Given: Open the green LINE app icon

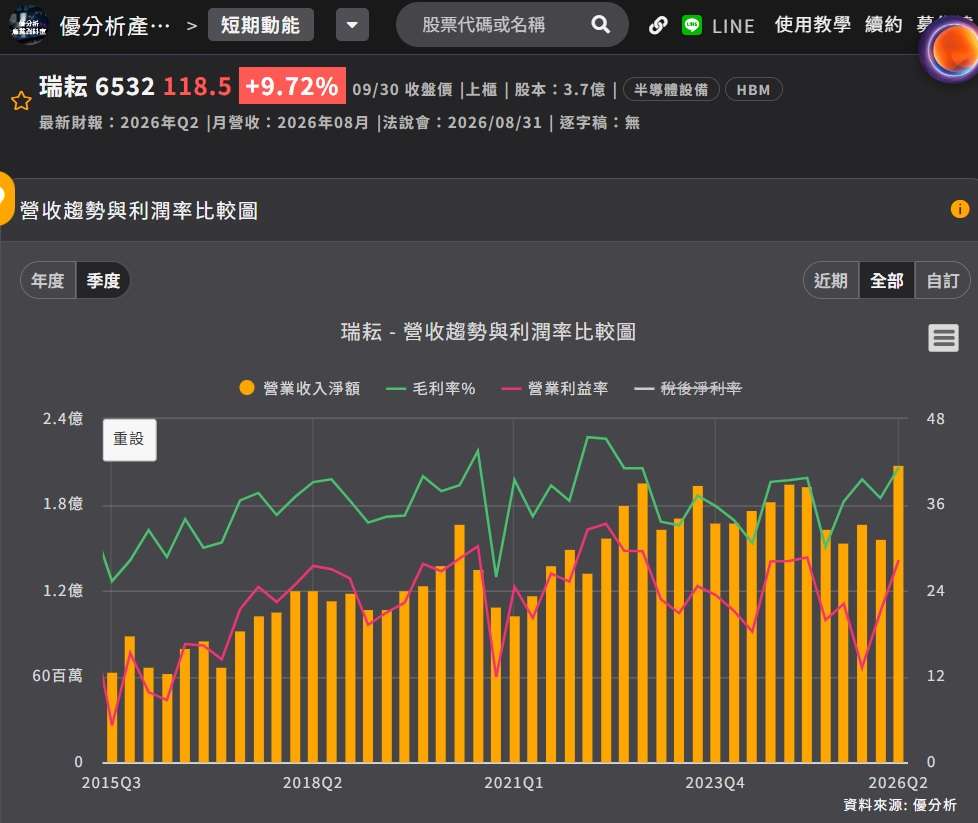Looking at the screenshot, I should point(692,25).
